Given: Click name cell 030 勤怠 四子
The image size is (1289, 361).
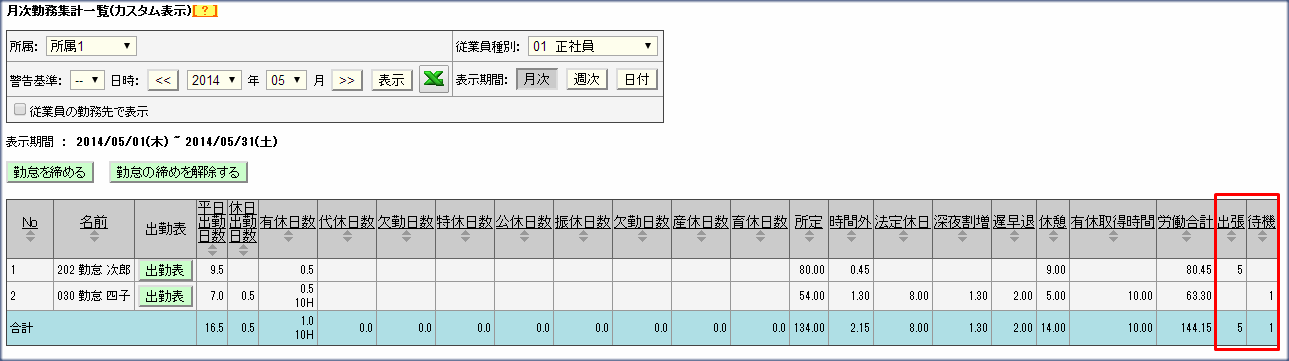Looking at the screenshot, I should pyautogui.click(x=95, y=295).
